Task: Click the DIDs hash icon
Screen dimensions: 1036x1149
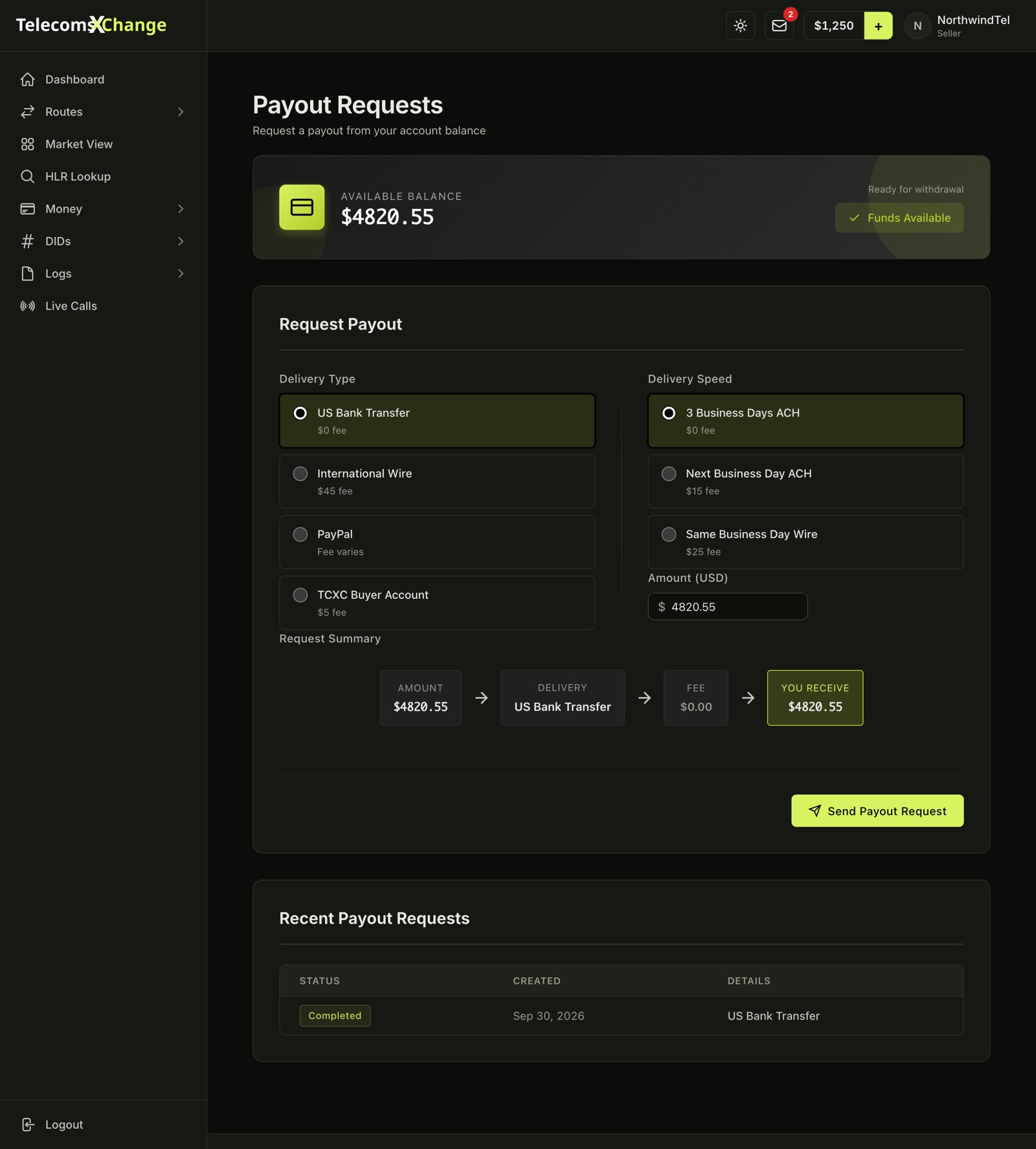Action: [x=27, y=241]
